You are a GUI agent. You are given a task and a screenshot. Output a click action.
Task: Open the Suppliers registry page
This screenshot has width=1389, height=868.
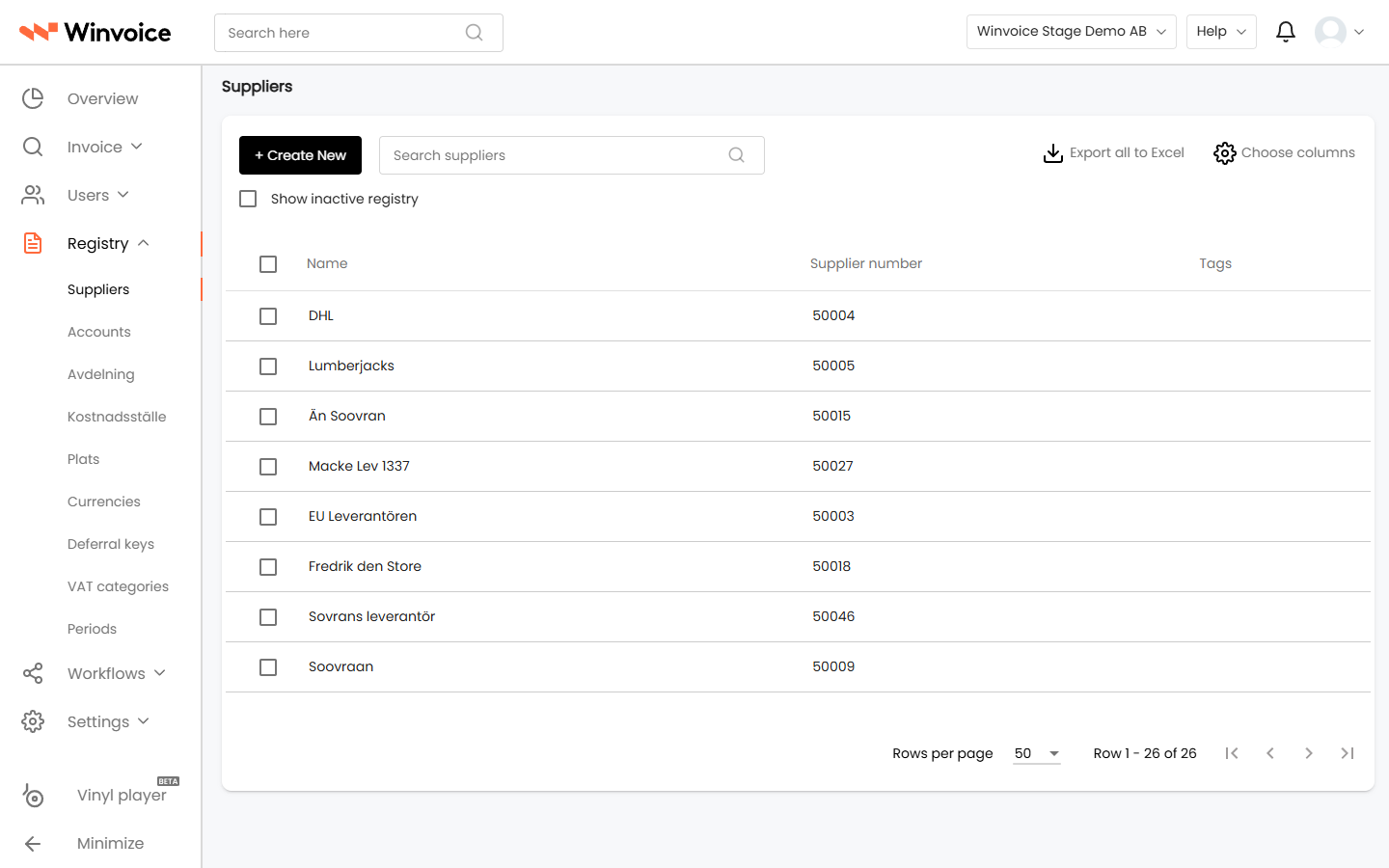click(98, 289)
